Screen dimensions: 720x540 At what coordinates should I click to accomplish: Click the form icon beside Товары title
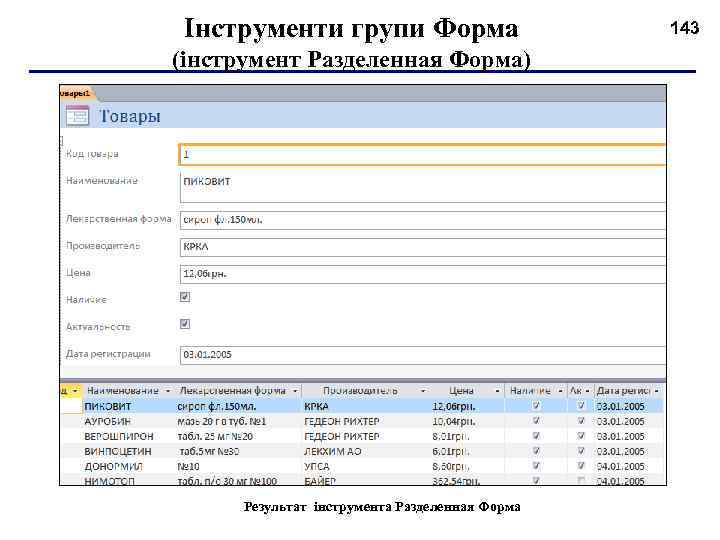pos(77,116)
